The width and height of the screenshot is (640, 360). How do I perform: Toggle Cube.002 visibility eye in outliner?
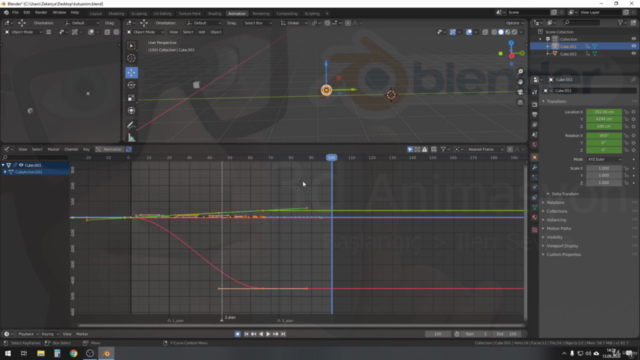pos(633,54)
